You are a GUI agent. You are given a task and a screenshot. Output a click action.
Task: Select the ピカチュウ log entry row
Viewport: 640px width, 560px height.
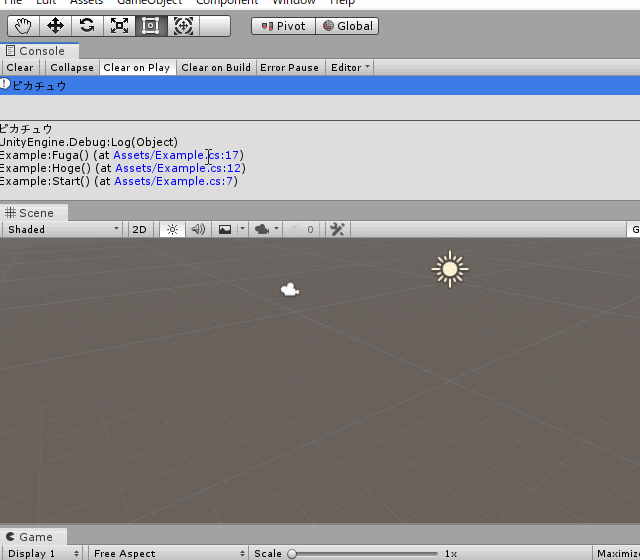tap(320, 85)
